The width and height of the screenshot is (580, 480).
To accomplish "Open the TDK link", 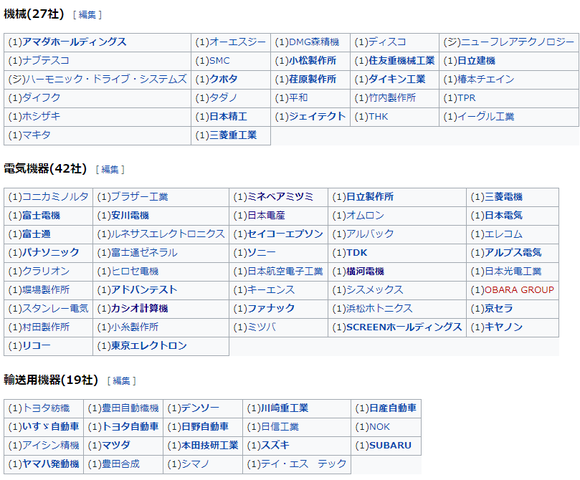I will click(x=357, y=253).
